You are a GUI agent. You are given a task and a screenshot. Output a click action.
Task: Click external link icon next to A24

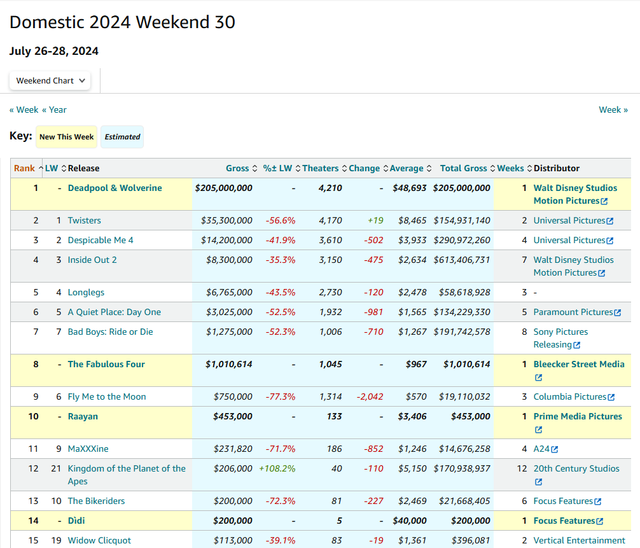(555, 449)
